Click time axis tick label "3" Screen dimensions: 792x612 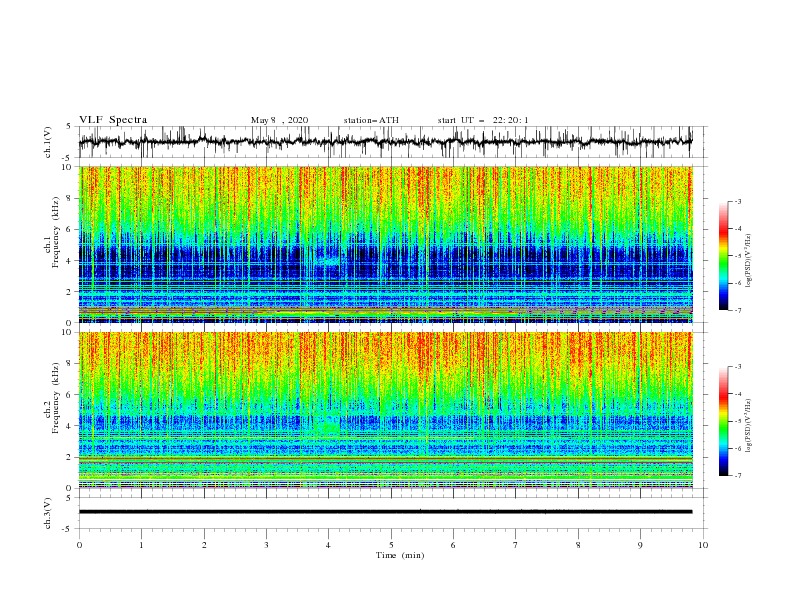pos(266,545)
